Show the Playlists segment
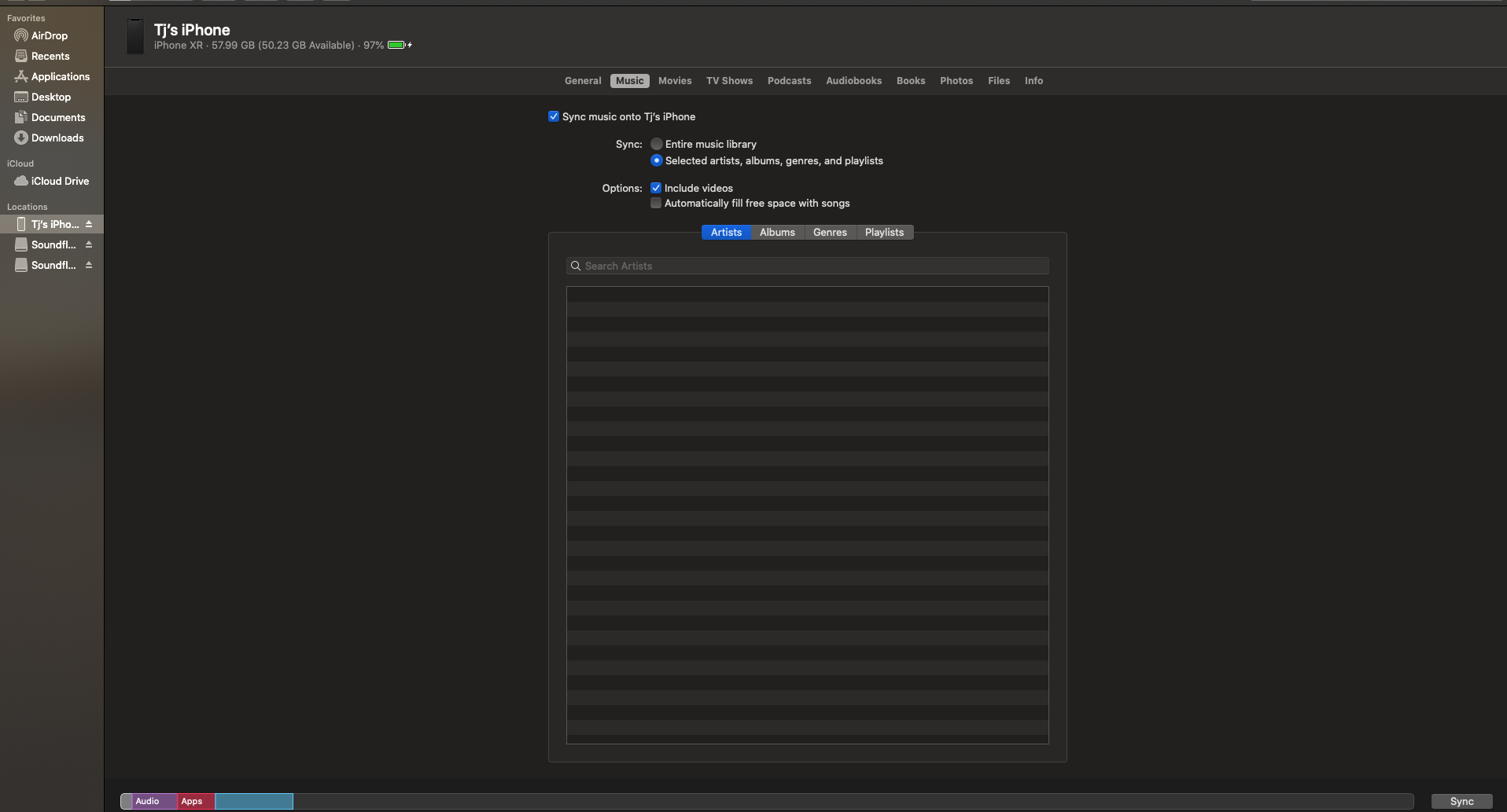This screenshot has height=812, width=1507. [884, 233]
